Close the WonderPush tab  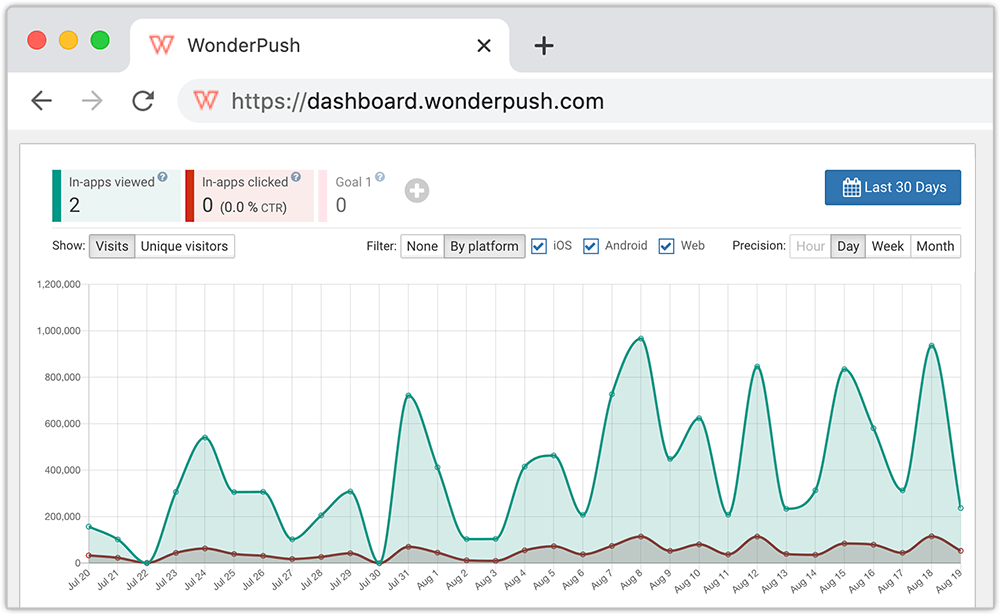coord(484,46)
